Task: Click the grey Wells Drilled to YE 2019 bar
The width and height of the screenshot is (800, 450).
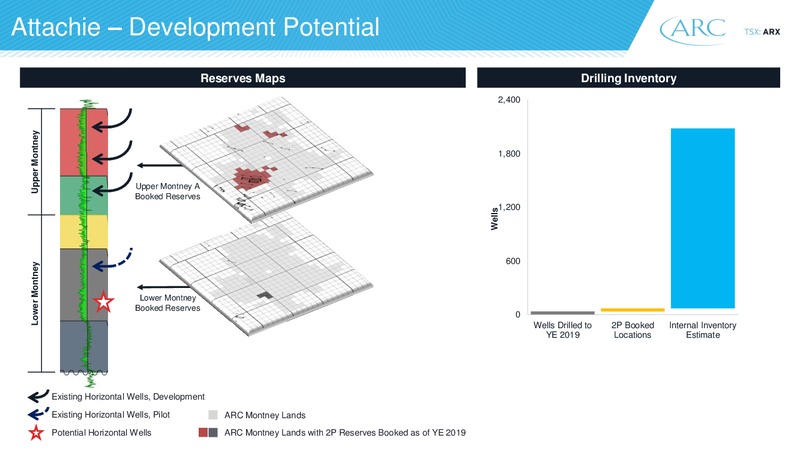Action: pos(562,312)
